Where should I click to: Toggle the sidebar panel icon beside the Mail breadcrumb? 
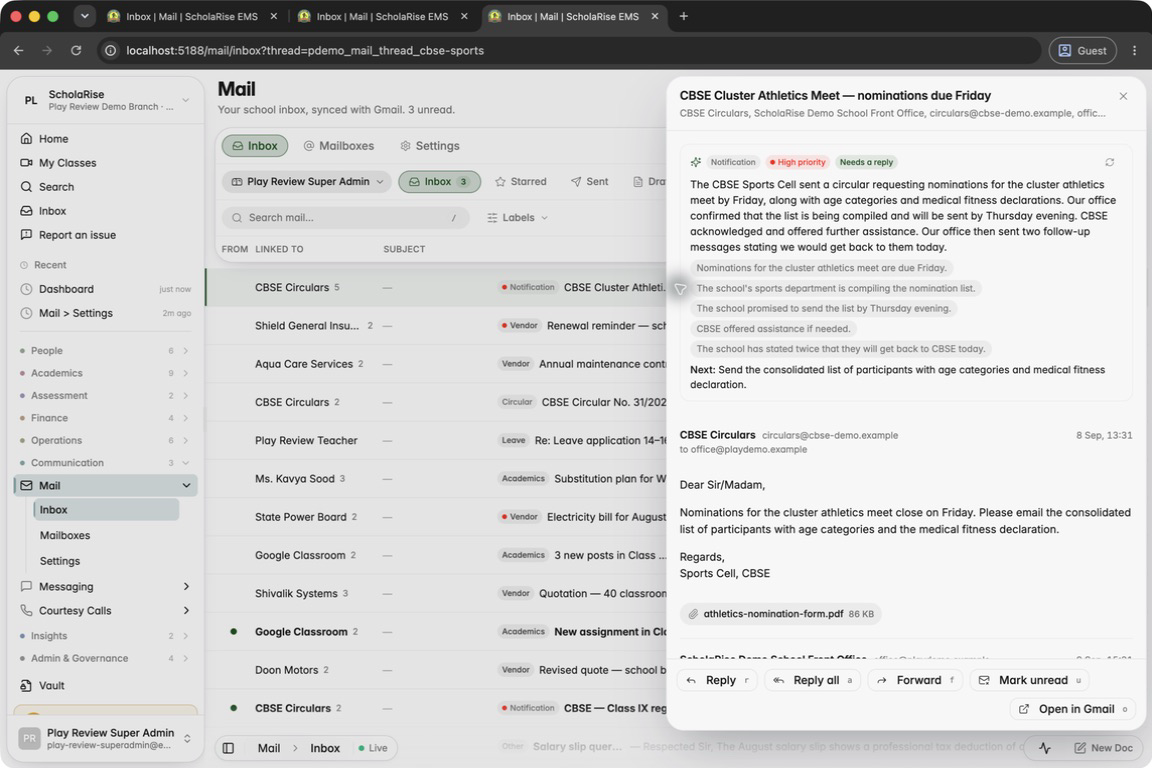(228, 748)
